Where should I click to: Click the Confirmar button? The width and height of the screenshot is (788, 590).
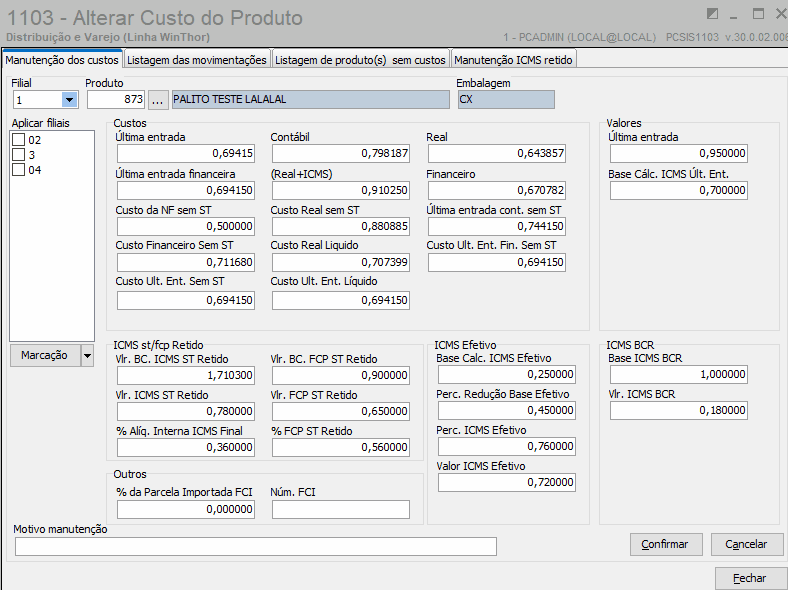pos(664,544)
